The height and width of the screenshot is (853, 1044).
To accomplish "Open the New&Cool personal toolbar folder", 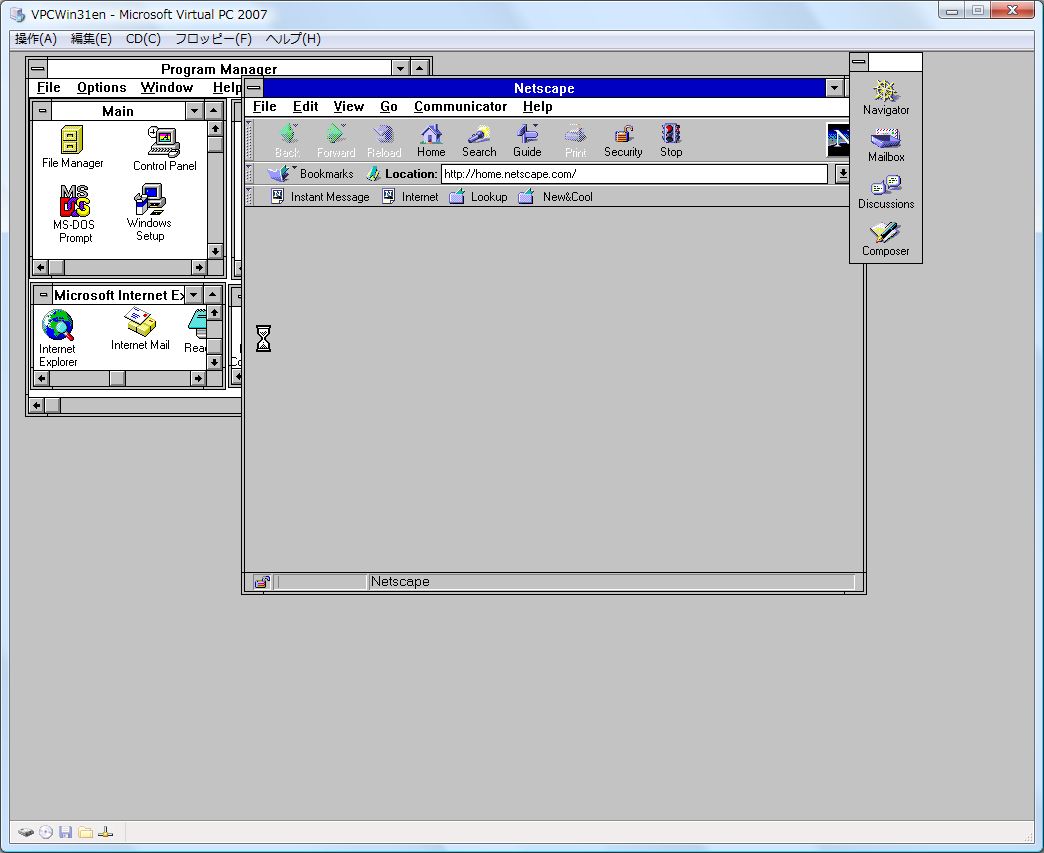I will tap(555, 196).
